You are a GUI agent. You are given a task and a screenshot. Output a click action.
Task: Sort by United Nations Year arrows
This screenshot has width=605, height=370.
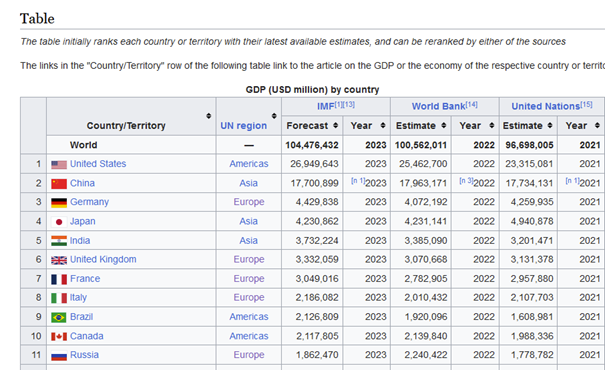click(597, 125)
